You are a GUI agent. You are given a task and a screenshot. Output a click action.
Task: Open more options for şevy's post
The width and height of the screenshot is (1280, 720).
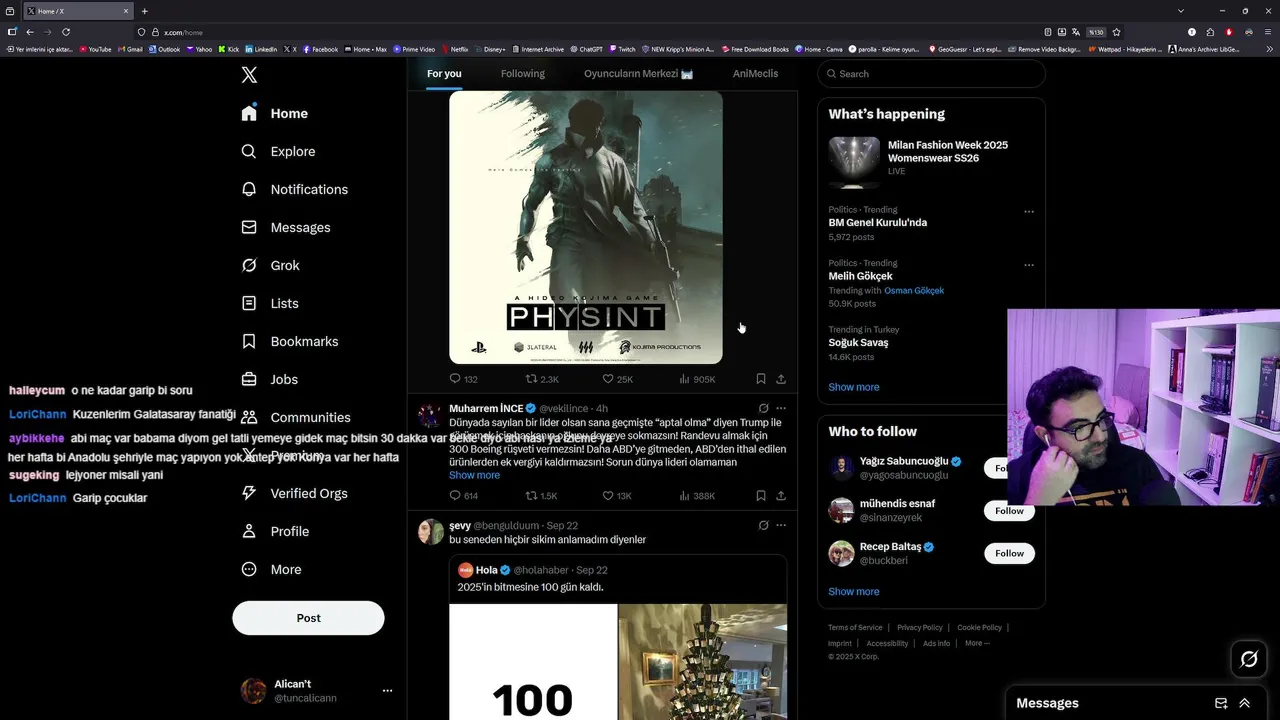click(781, 525)
